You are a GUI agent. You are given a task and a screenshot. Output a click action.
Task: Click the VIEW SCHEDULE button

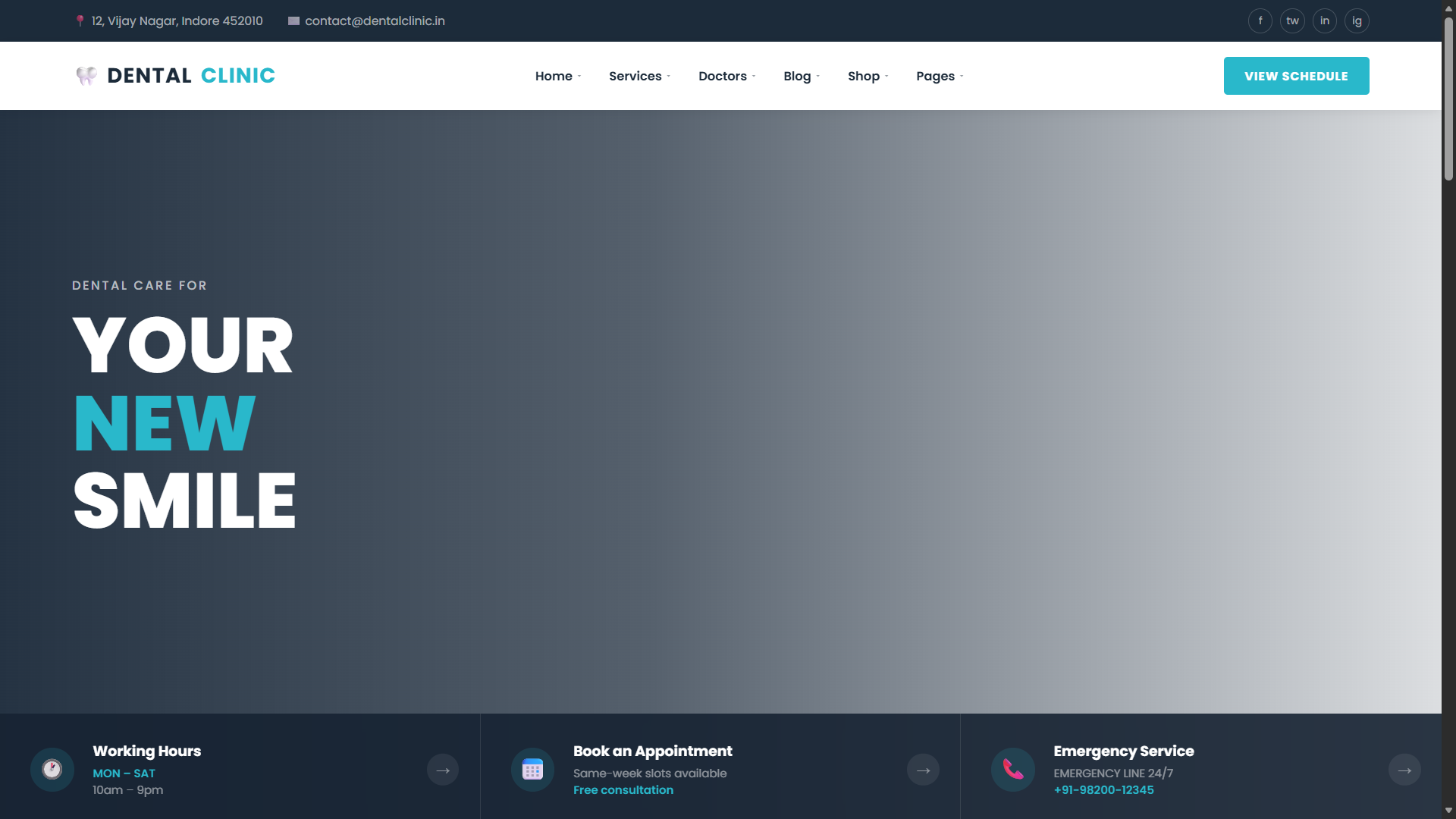[1296, 76]
